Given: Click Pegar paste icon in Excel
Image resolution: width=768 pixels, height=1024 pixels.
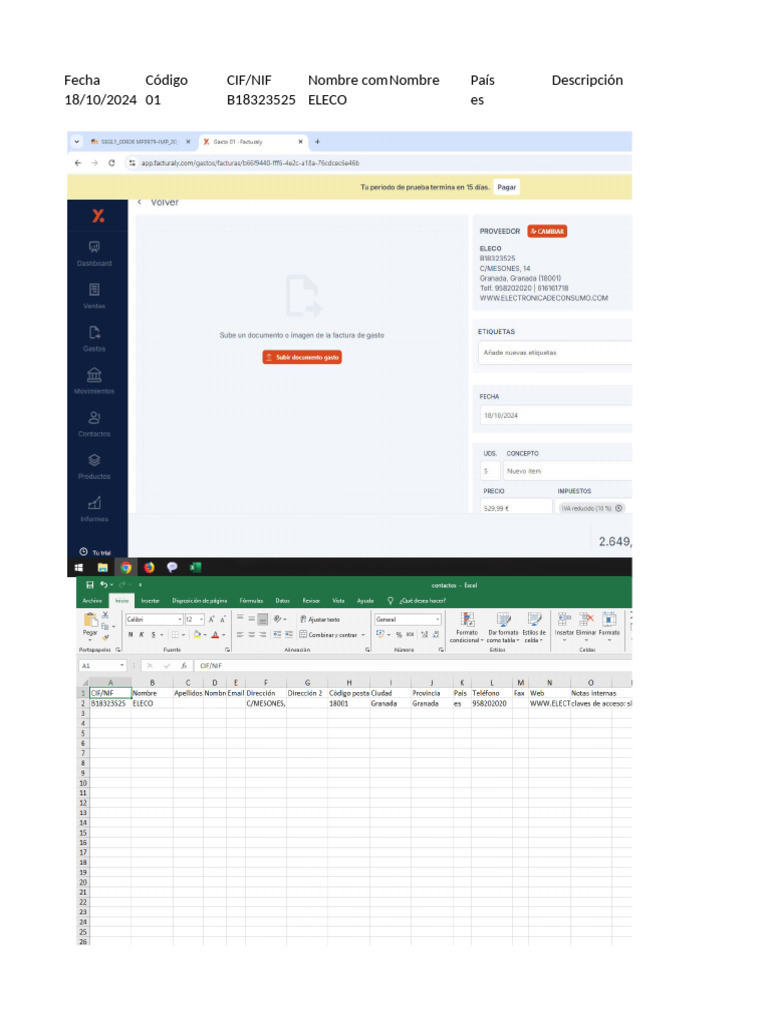Looking at the screenshot, I should pos(90,618).
